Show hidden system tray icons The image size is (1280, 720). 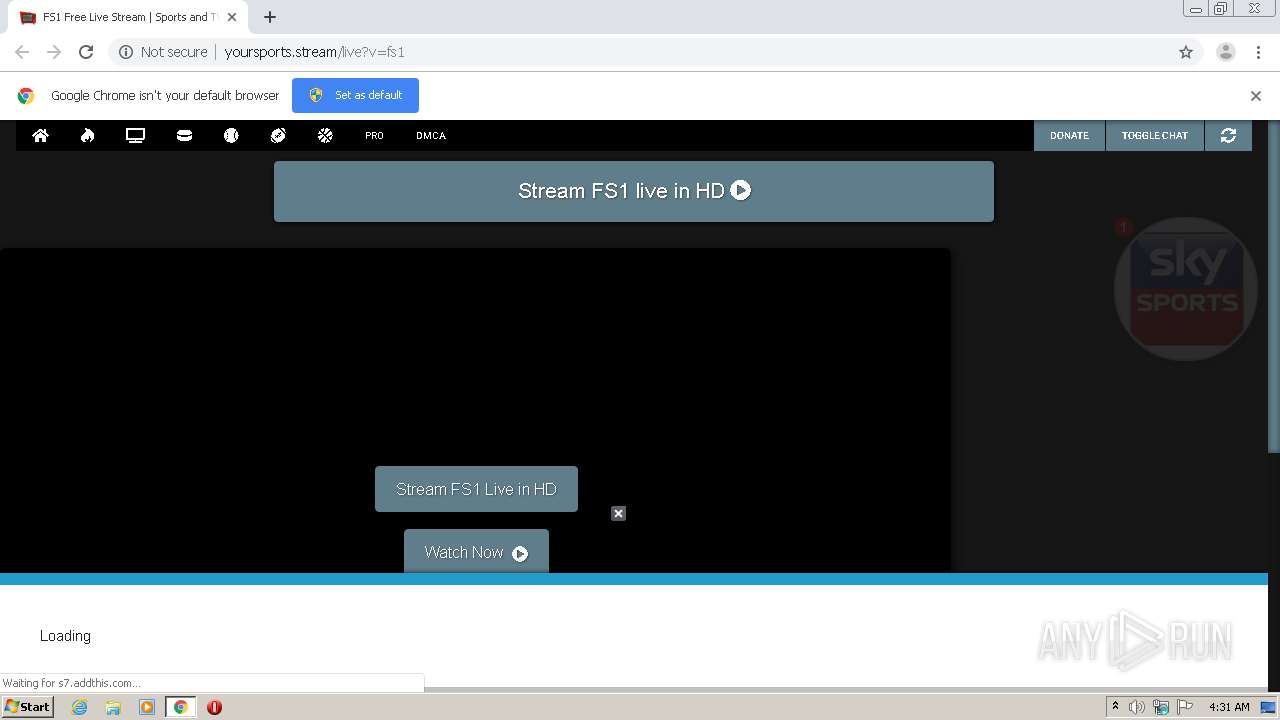coord(1115,707)
